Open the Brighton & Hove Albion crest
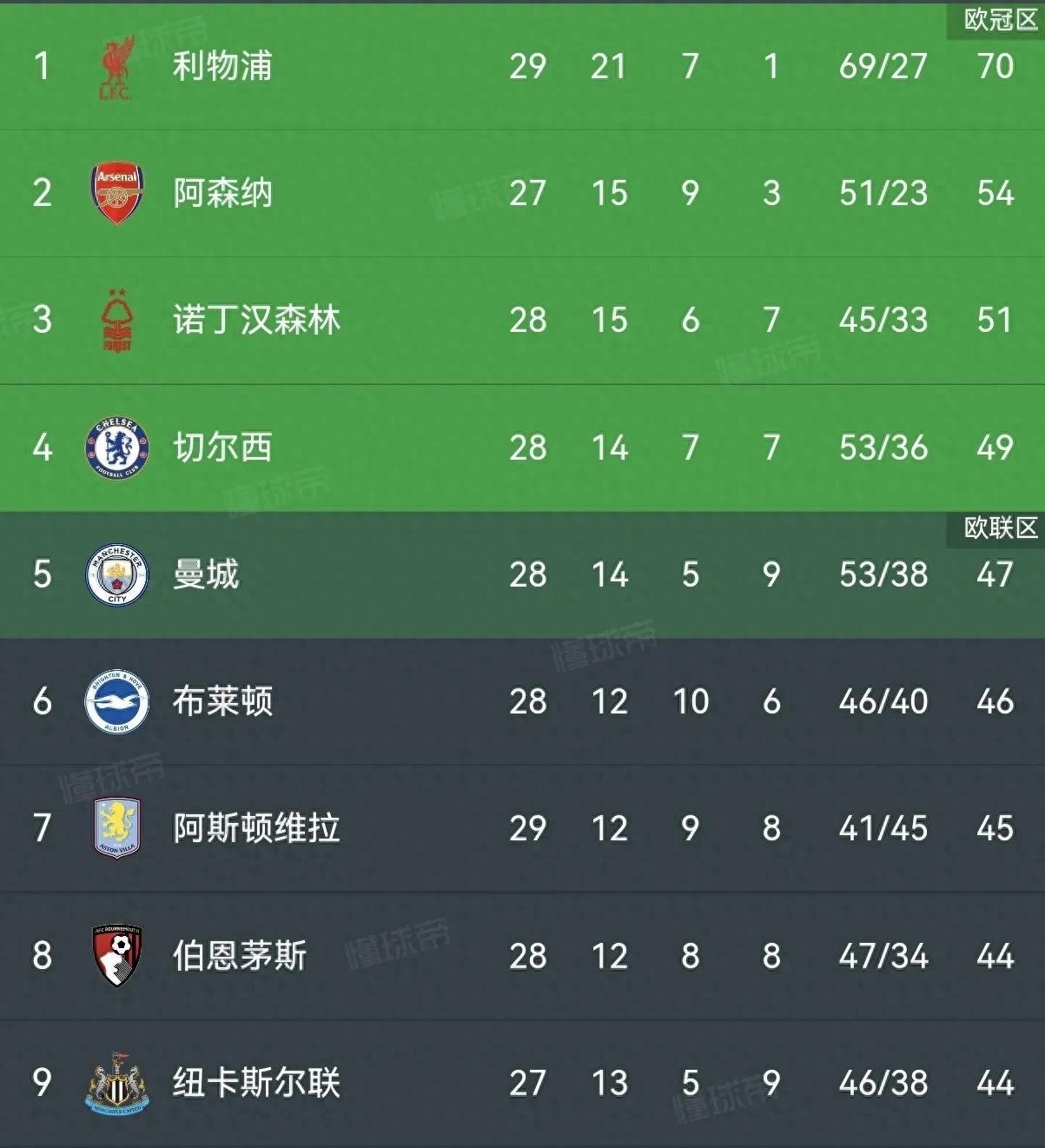This screenshot has height=1148, width=1045. point(117,701)
